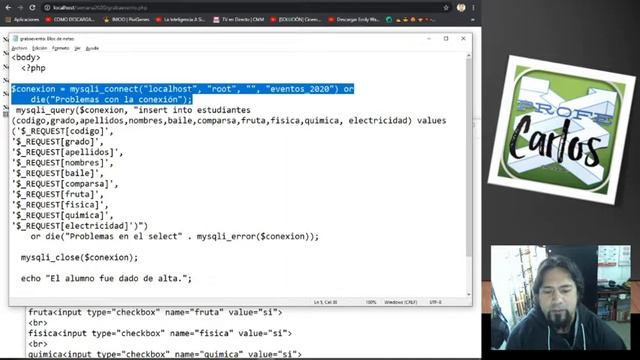Click the UTF-8 encoding status bar entry
This screenshot has width=640, height=360.
(436, 302)
